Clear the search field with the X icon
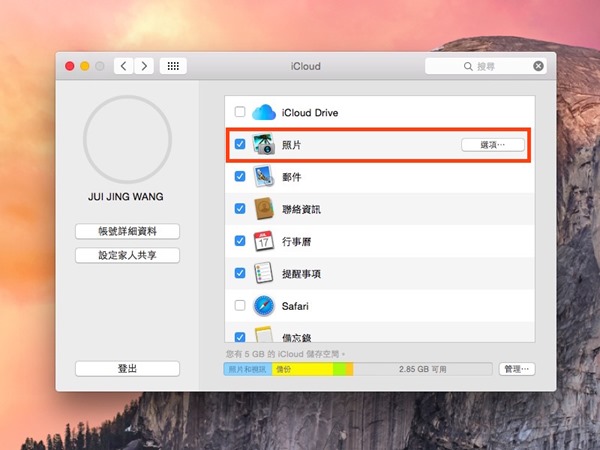Viewport: 600px width, 450px height. pos(538,66)
